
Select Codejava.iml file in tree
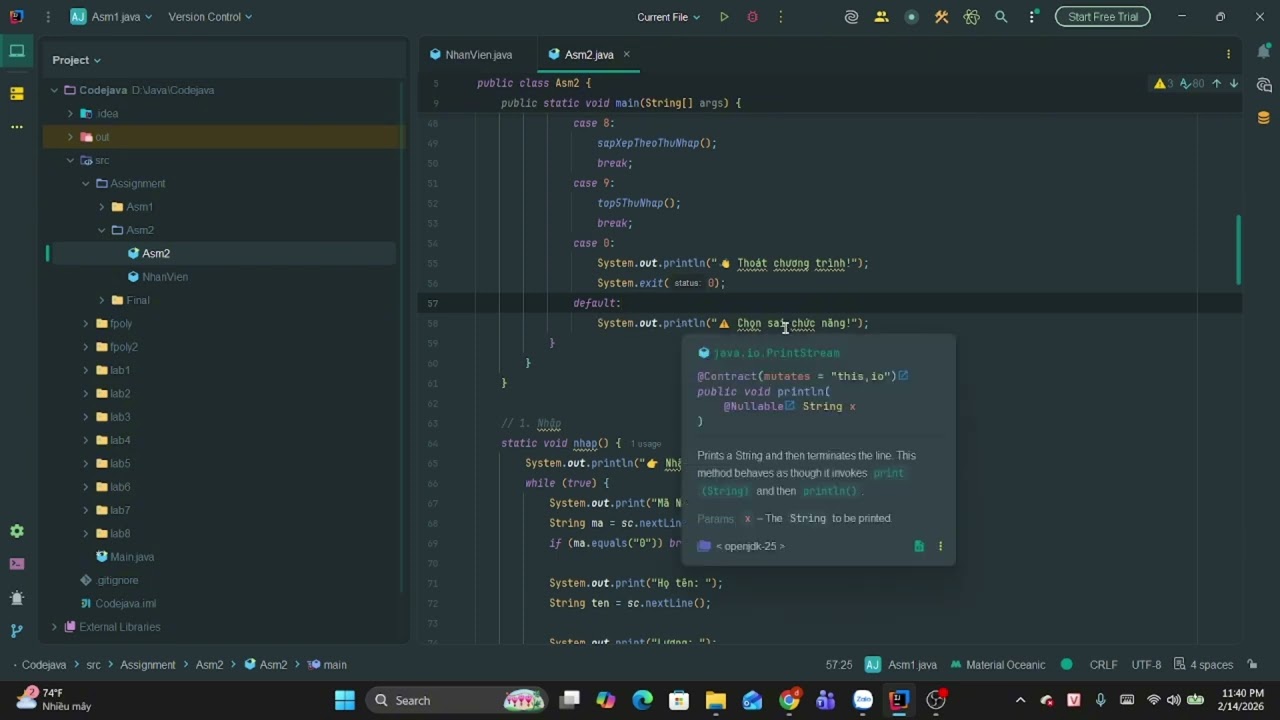coord(118,604)
